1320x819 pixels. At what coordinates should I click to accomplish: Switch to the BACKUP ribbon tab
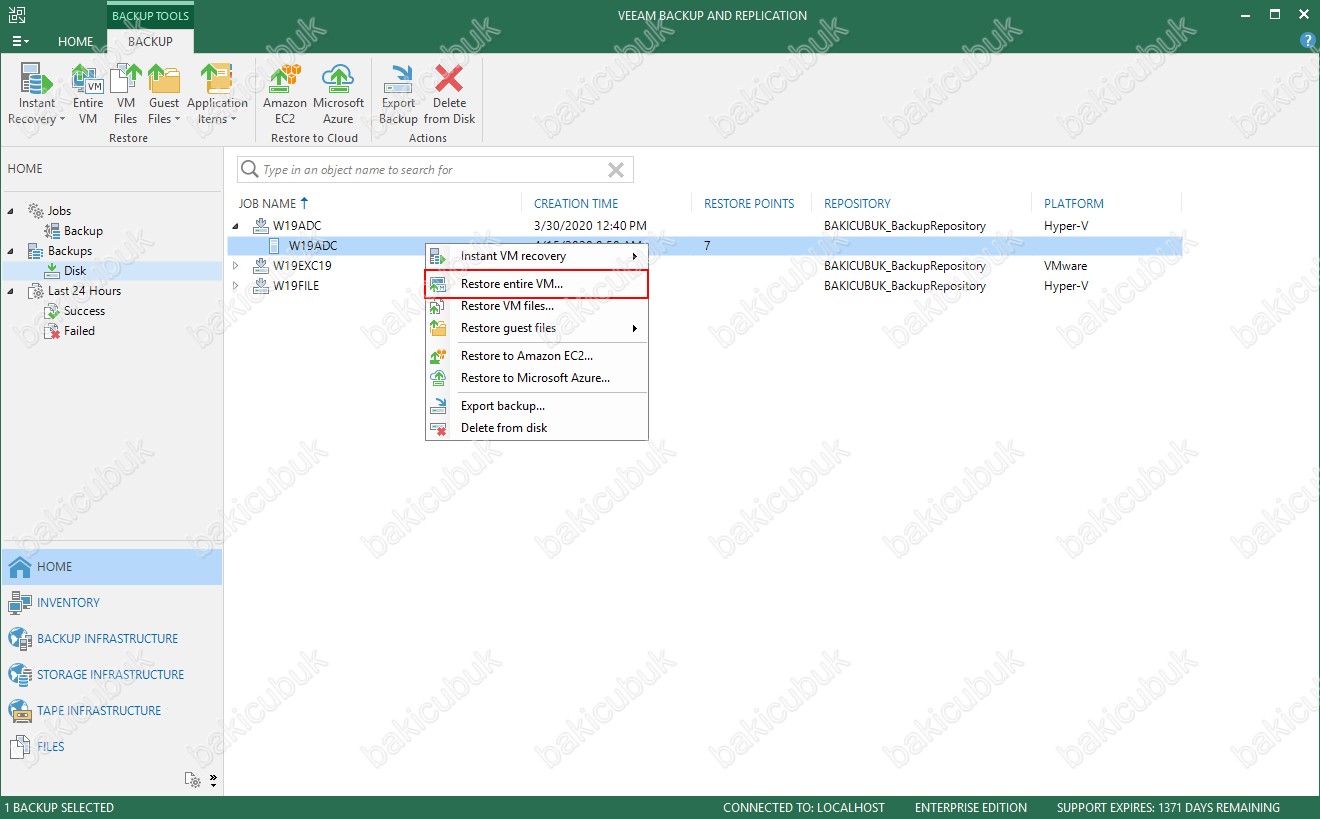click(150, 42)
